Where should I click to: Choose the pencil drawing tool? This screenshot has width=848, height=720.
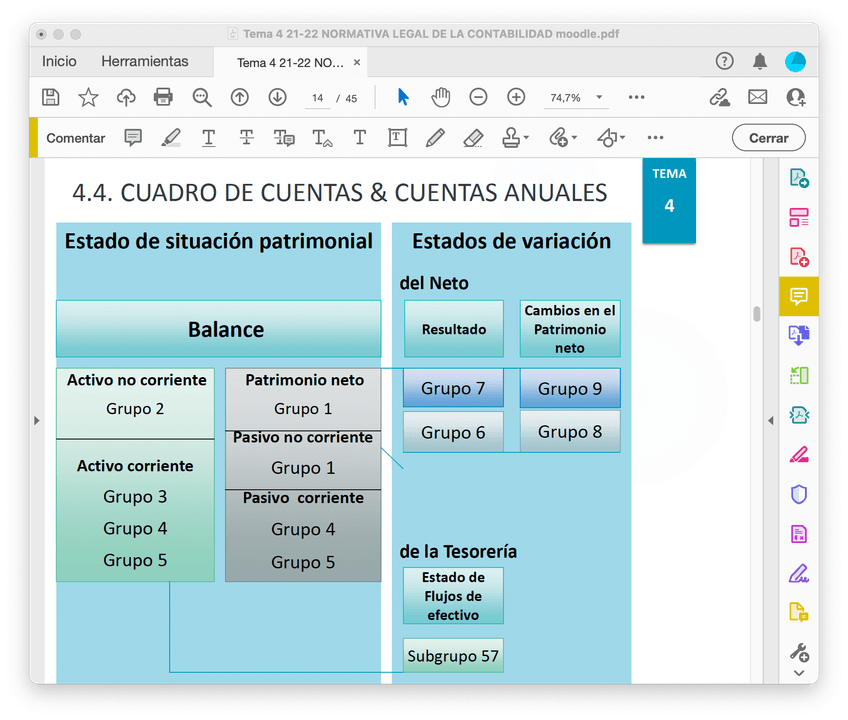(435, 138)
